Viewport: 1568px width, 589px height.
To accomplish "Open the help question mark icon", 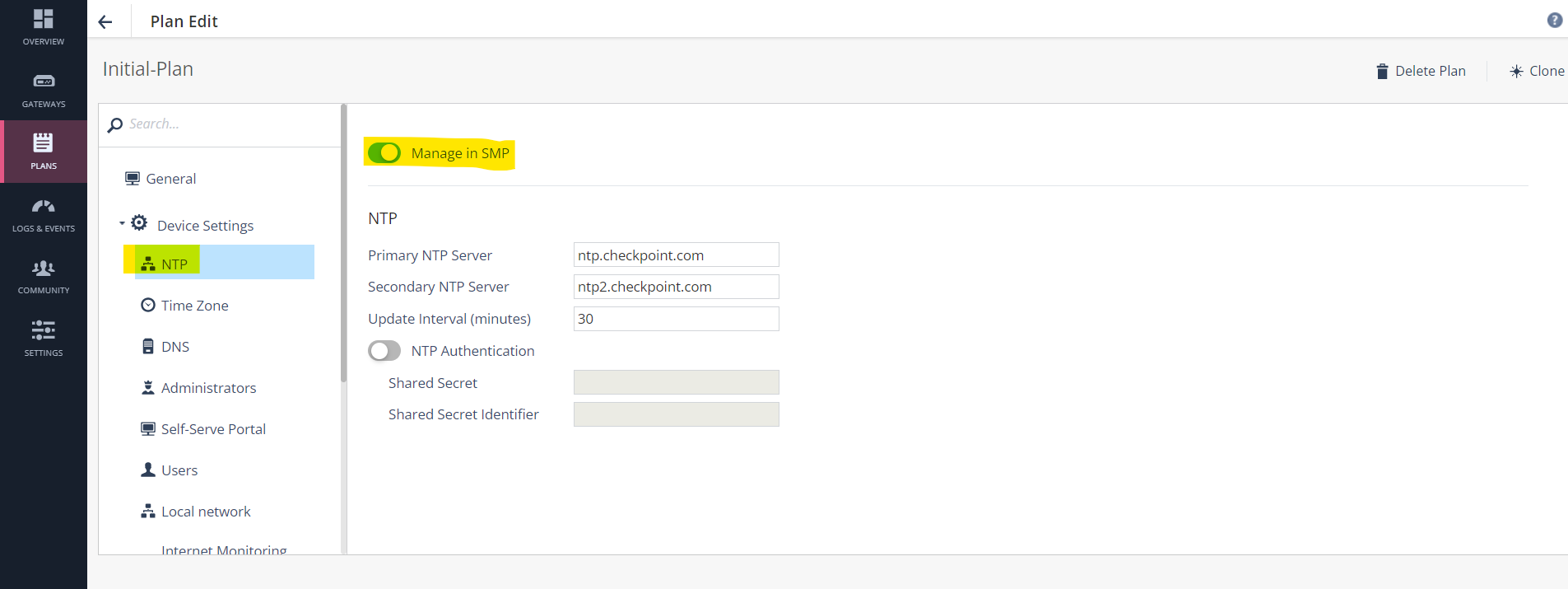I will 1554,21.
